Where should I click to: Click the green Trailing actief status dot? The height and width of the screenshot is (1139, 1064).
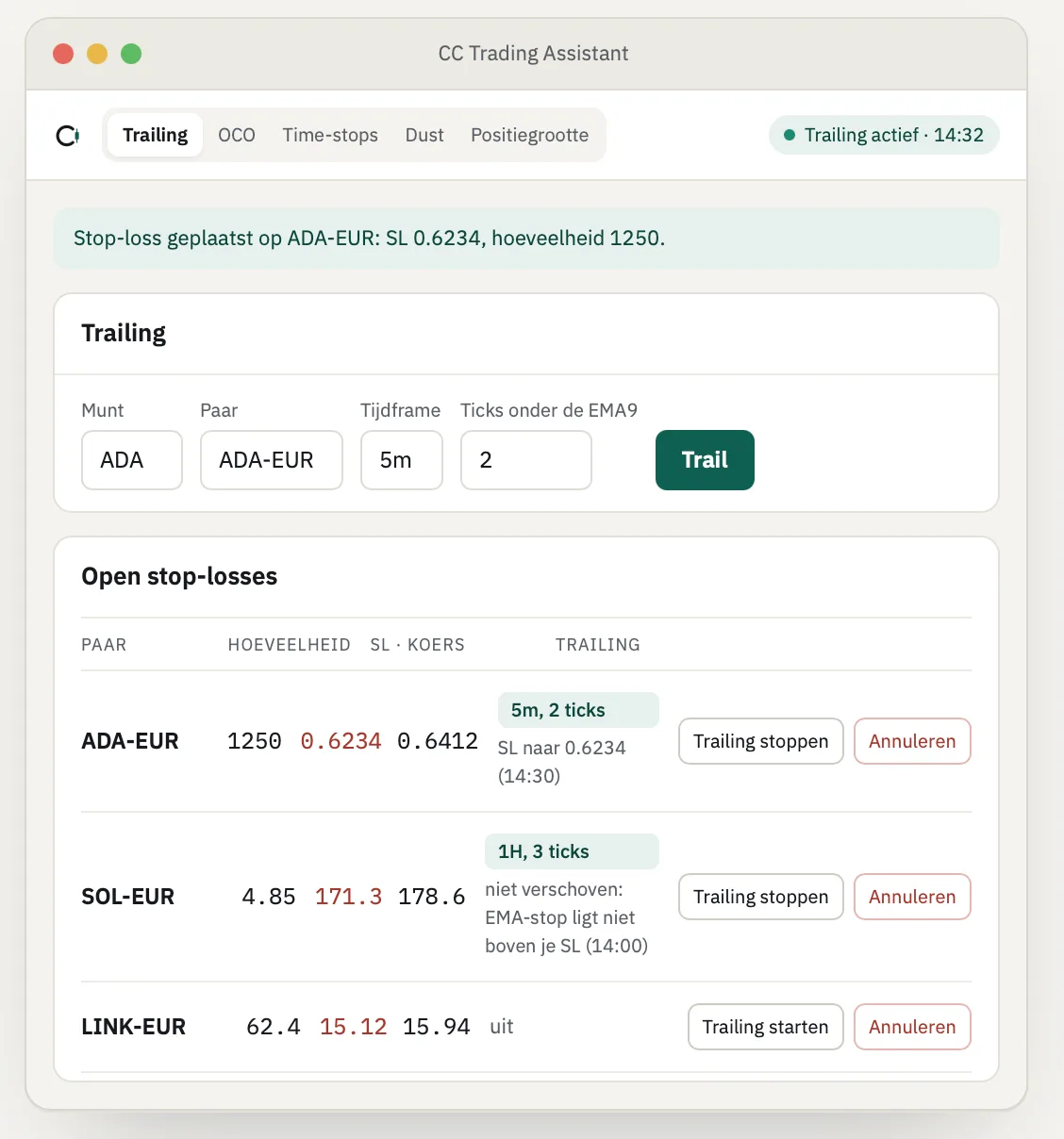[x=790, y=135]
